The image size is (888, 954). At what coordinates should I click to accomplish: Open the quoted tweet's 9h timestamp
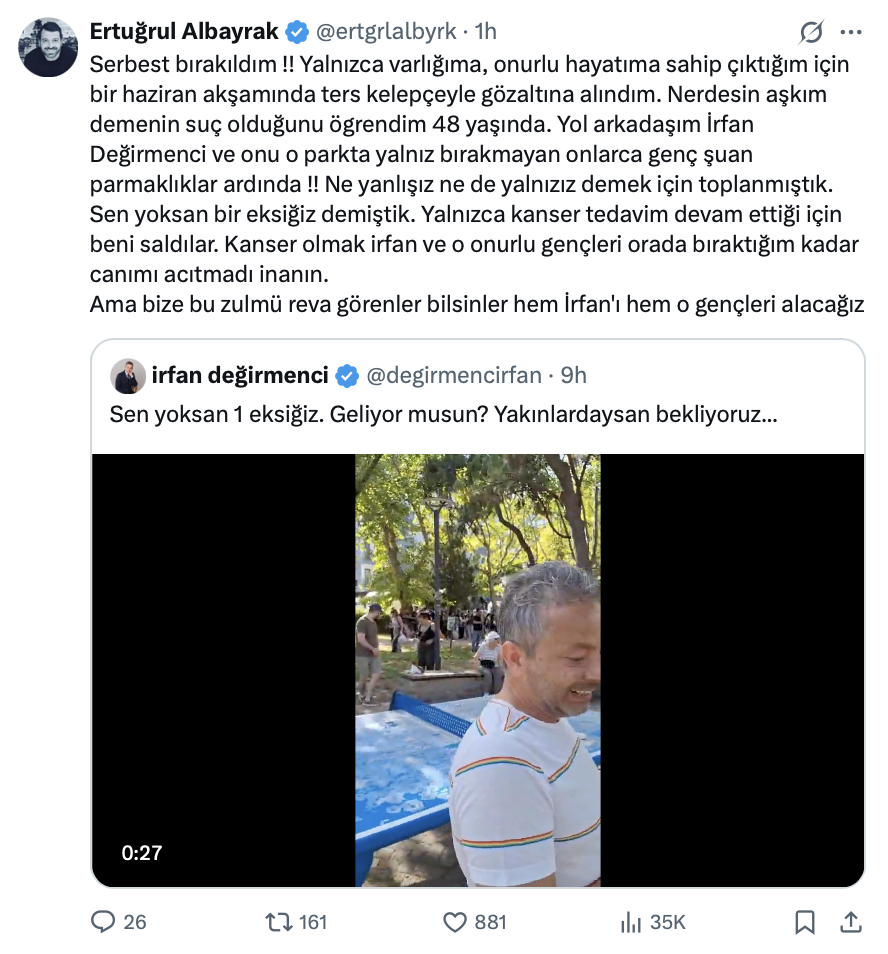[574, 375]
